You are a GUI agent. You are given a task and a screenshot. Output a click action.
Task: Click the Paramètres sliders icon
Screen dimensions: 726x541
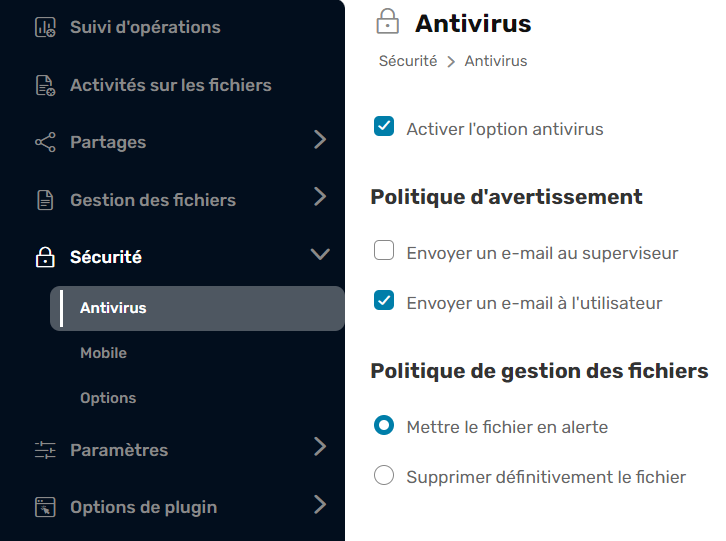click(45, 451)
